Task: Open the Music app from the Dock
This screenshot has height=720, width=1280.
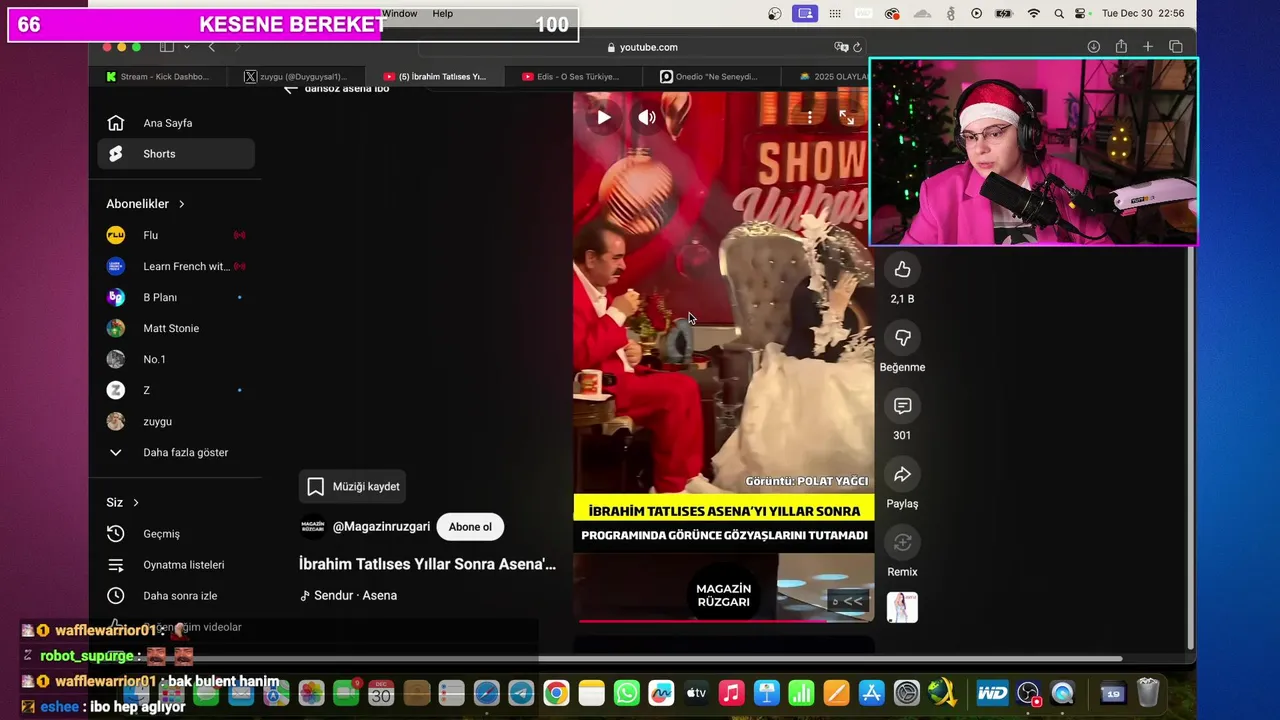Action: coord(732,693)
